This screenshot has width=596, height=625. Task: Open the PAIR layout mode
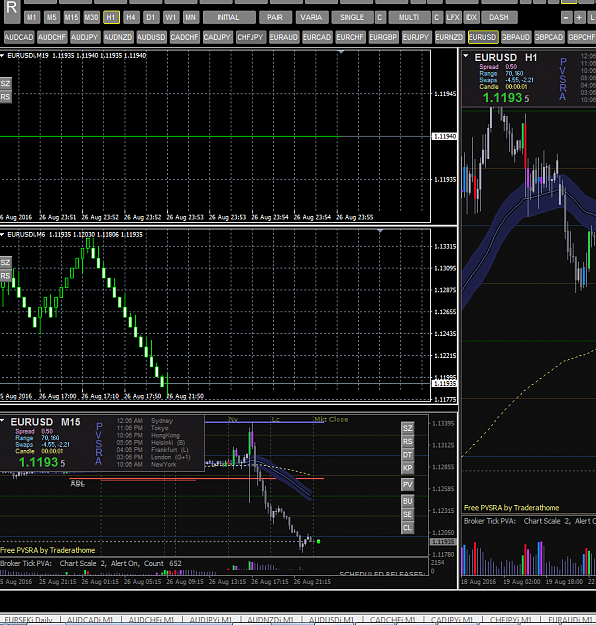pos(275,18)
